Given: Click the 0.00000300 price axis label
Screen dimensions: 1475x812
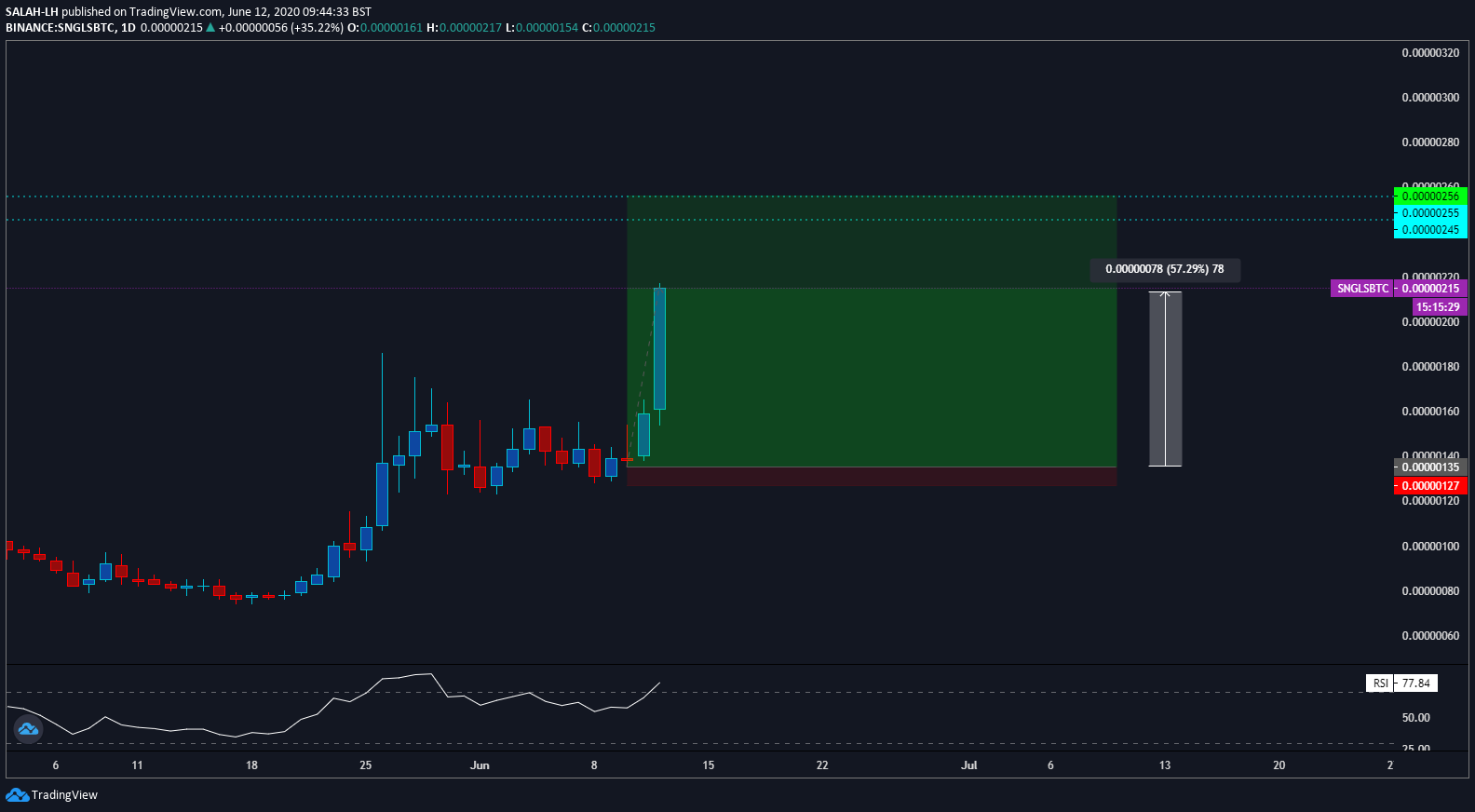Looking at the screenshot, I should click(x=1430, y=98).
